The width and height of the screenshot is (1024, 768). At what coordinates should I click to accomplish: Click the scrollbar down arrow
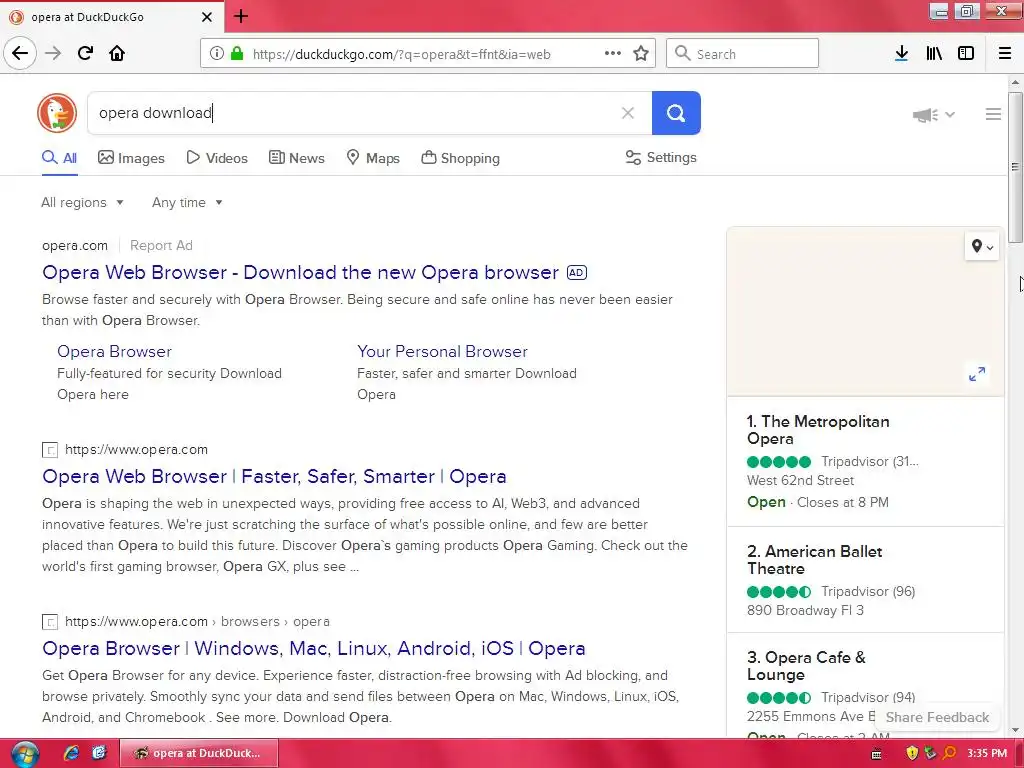coord(1015,730)
